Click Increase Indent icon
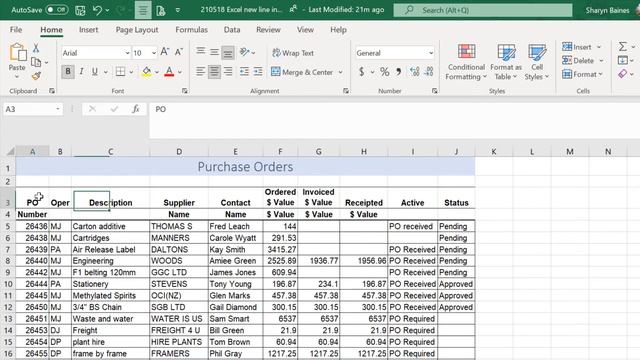The width and height of the screenshot is (640, 360). (258, 72)
